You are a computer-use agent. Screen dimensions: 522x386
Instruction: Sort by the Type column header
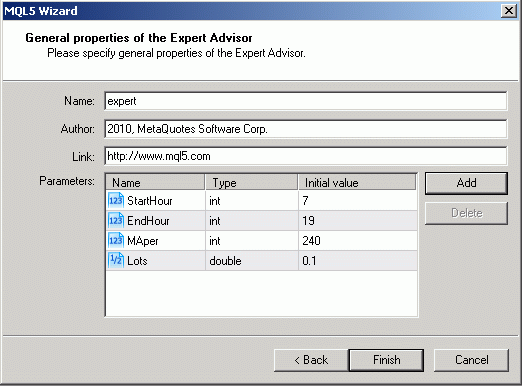pyautogui.click(x=251, y=183)
